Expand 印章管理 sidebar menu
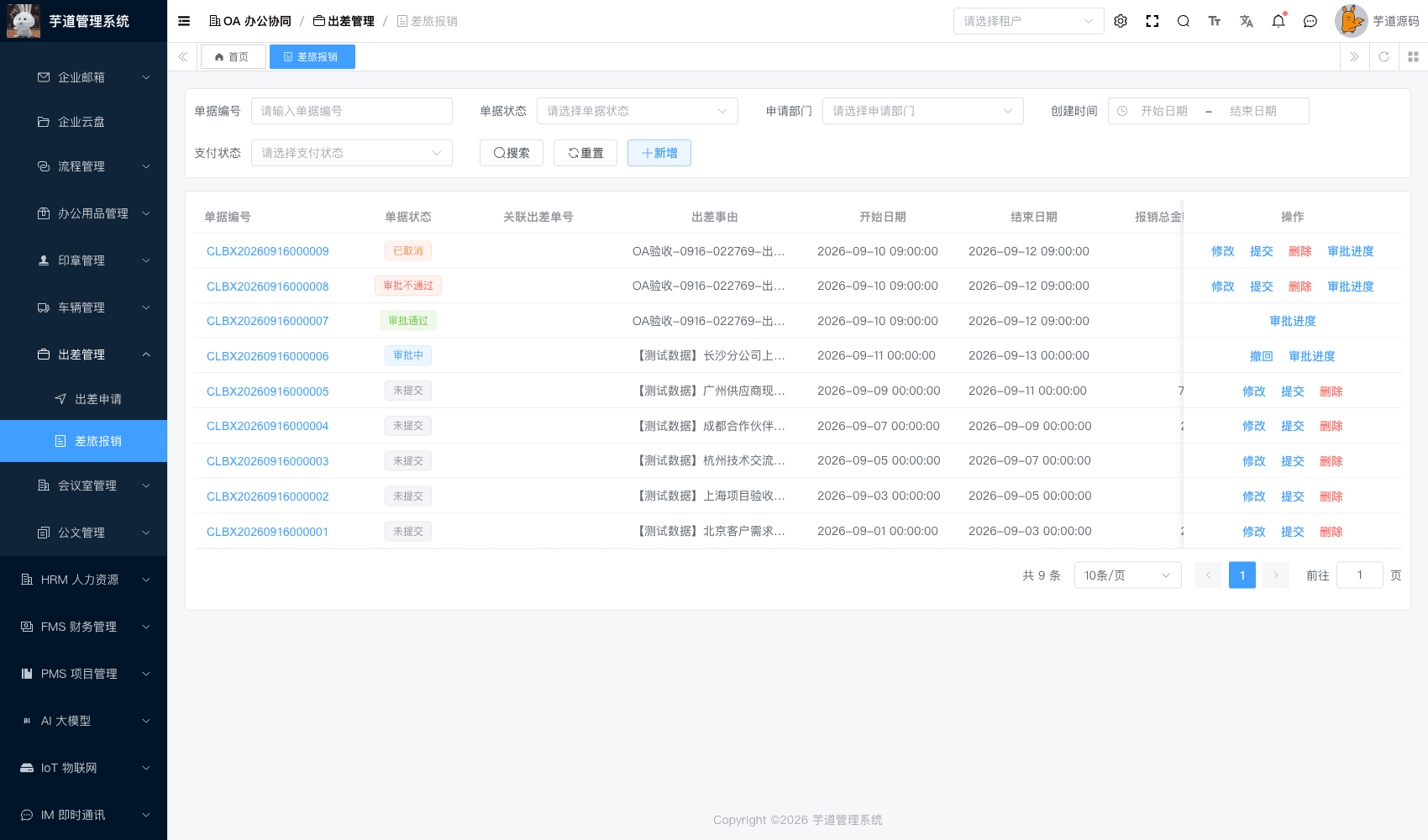The width and height of the screenshot is (1428, 840). (83, 260)
